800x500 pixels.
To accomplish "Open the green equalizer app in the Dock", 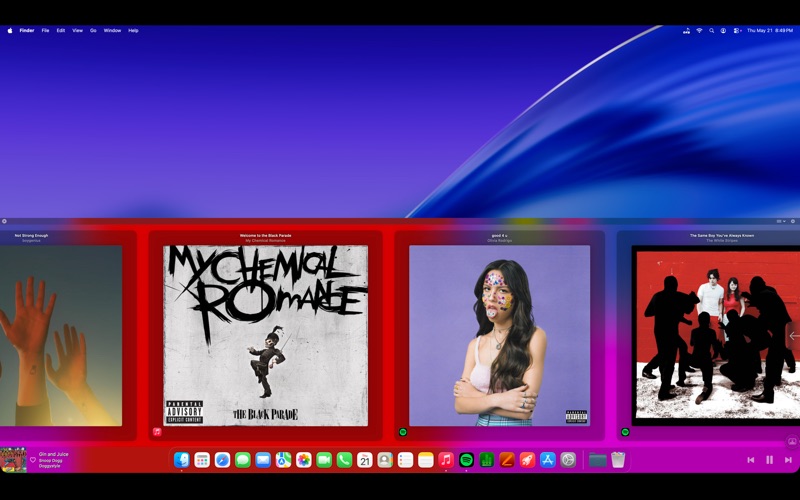I will 487,460.
